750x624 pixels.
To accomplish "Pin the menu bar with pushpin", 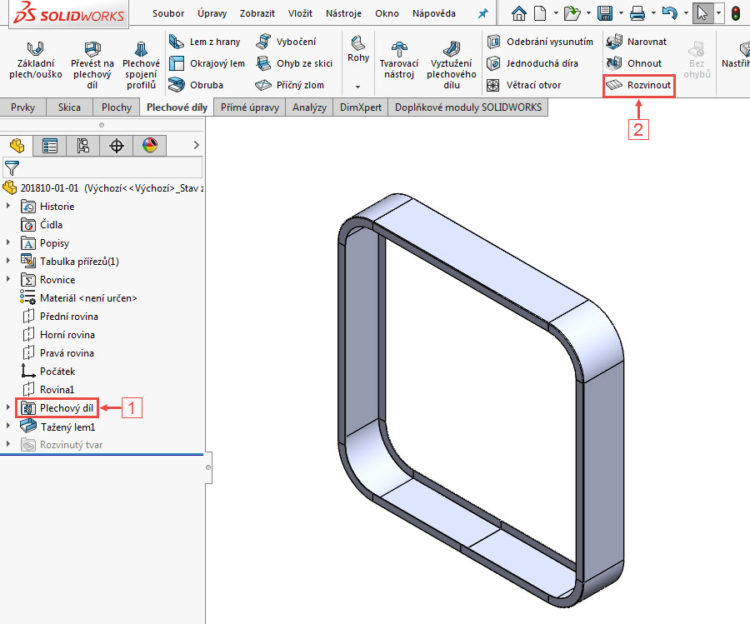I will click(x=483, y=13).
